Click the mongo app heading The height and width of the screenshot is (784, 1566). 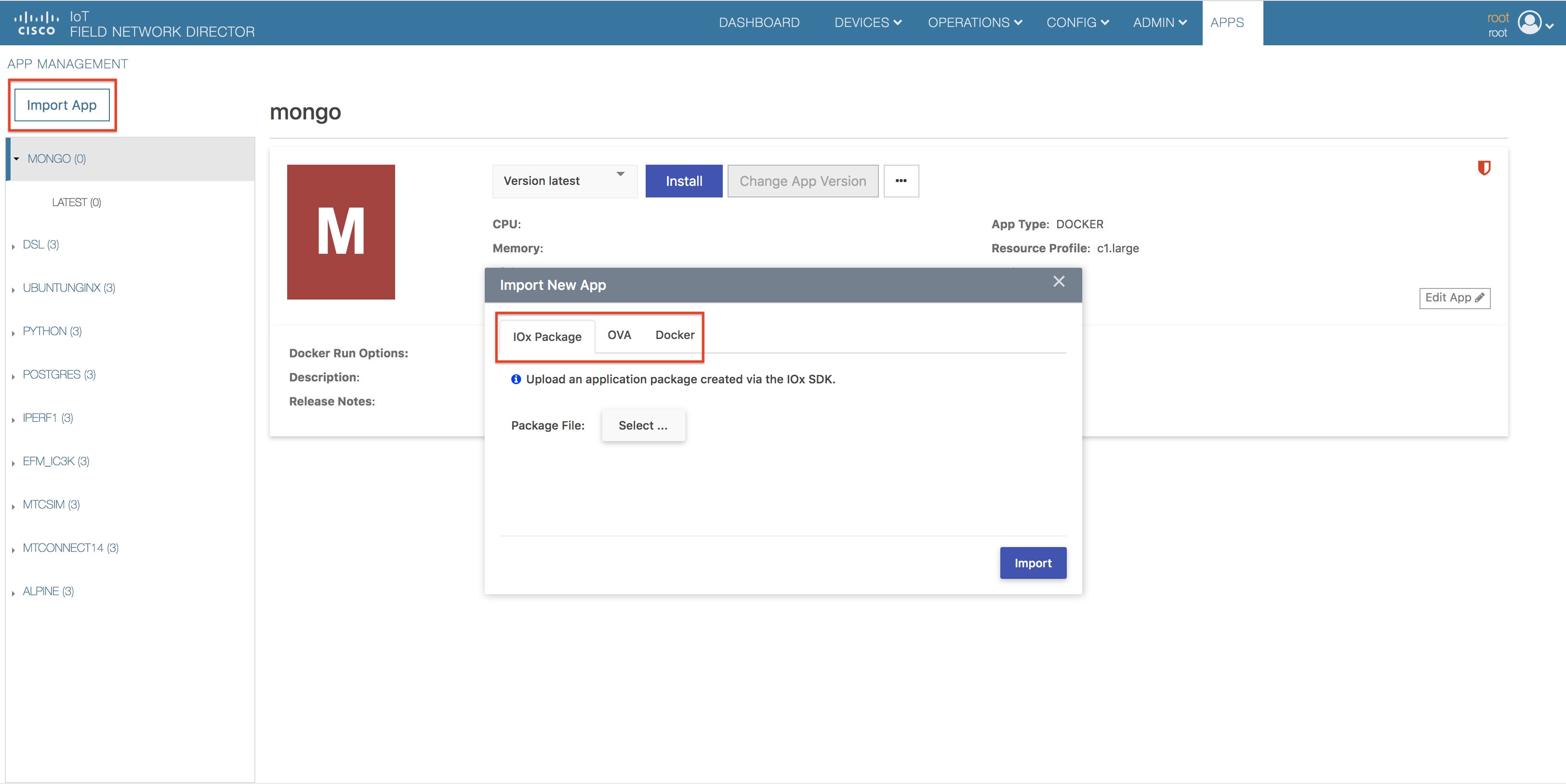point(305,112)
